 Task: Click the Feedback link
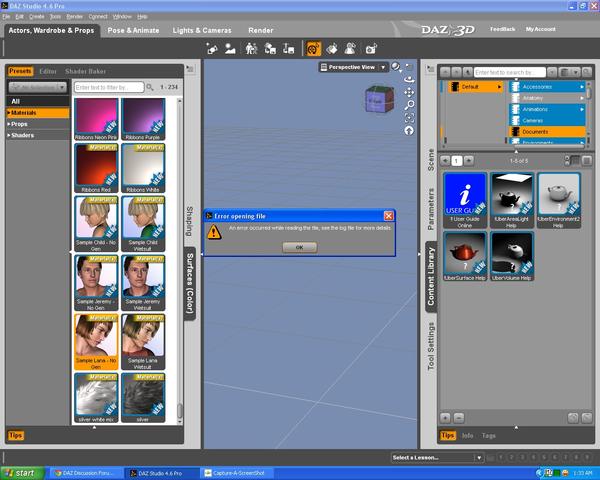(x=502, y=29)
